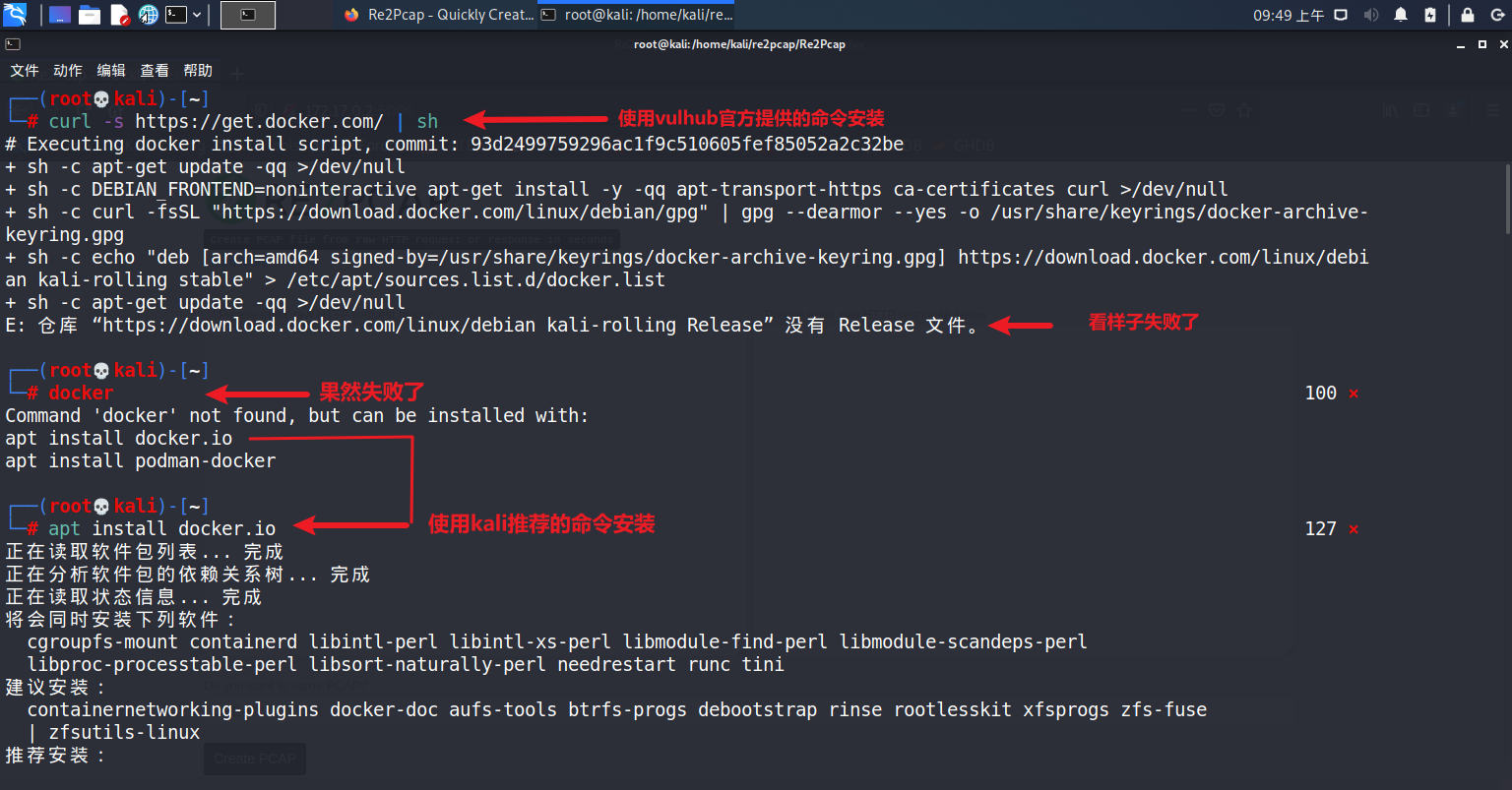The height and width of the screenshot is (790, 1512).
Task: Close the terminal window
Action: point(1502,44)
